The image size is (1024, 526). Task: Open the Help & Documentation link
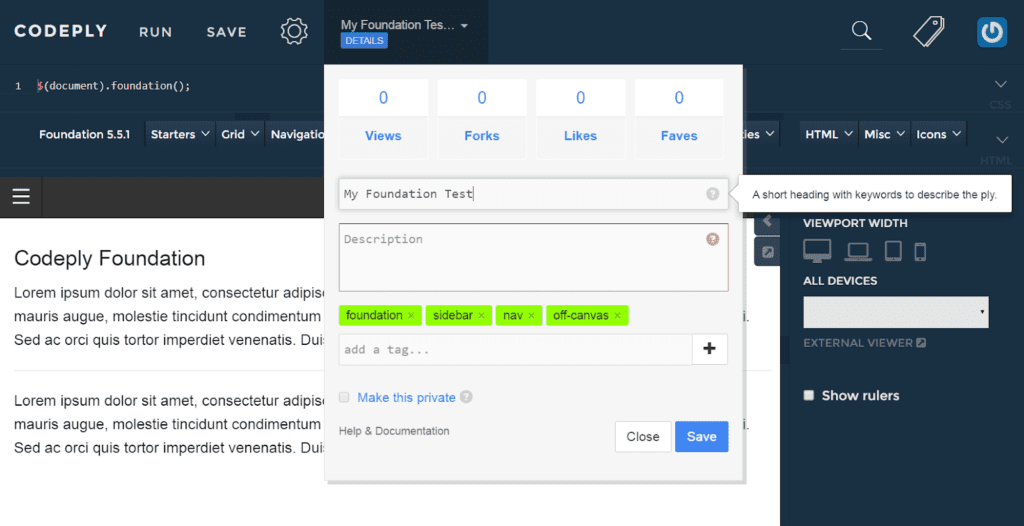click(394, 431)
